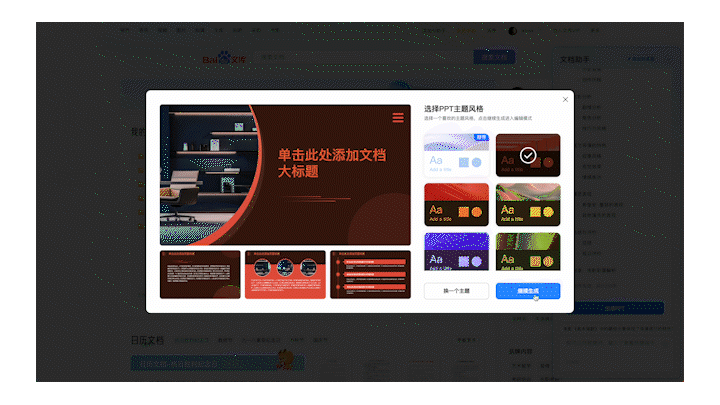Open the large title slide preview
Image resolution: width=720 pixels, height=405 pixels.
[x=285, y=174]
